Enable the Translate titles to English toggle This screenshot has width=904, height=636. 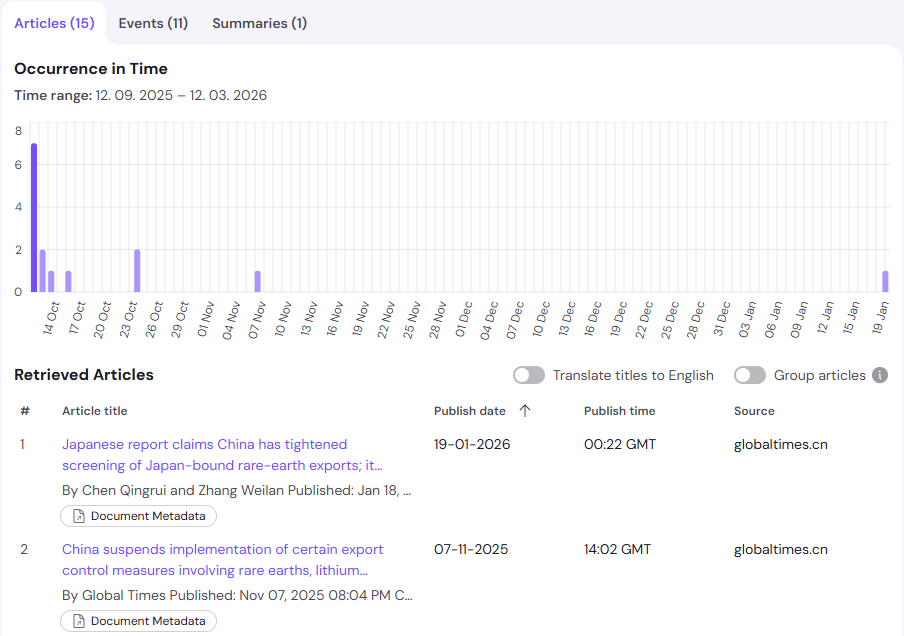[x=529, y=375]
